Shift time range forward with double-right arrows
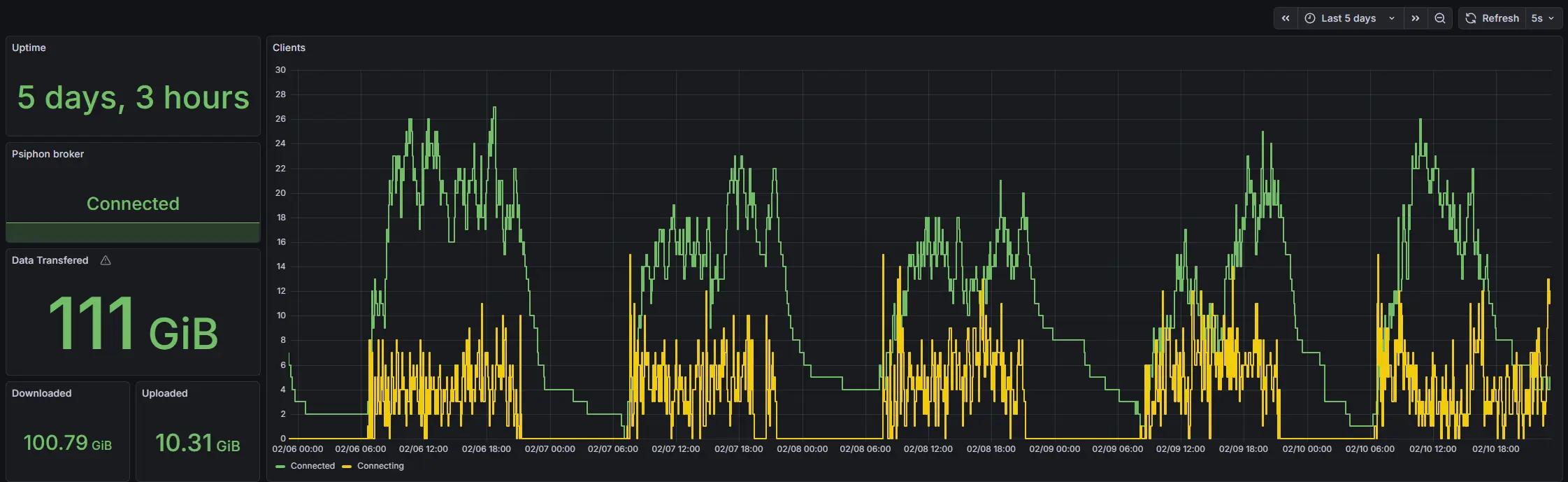Screen dimensions: 1568x482 point(1415,18)
